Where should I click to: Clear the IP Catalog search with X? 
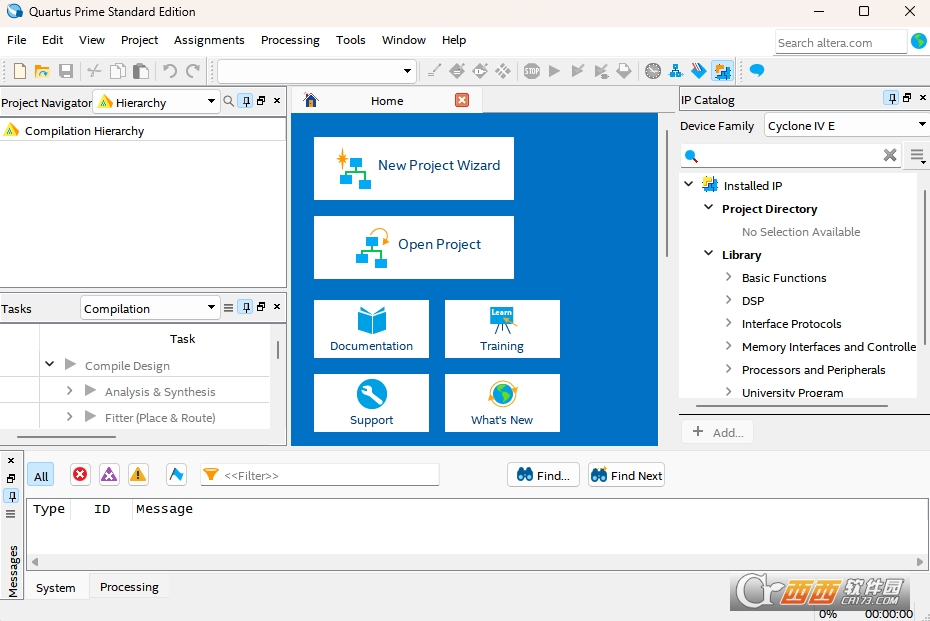(x=890, y=155)
